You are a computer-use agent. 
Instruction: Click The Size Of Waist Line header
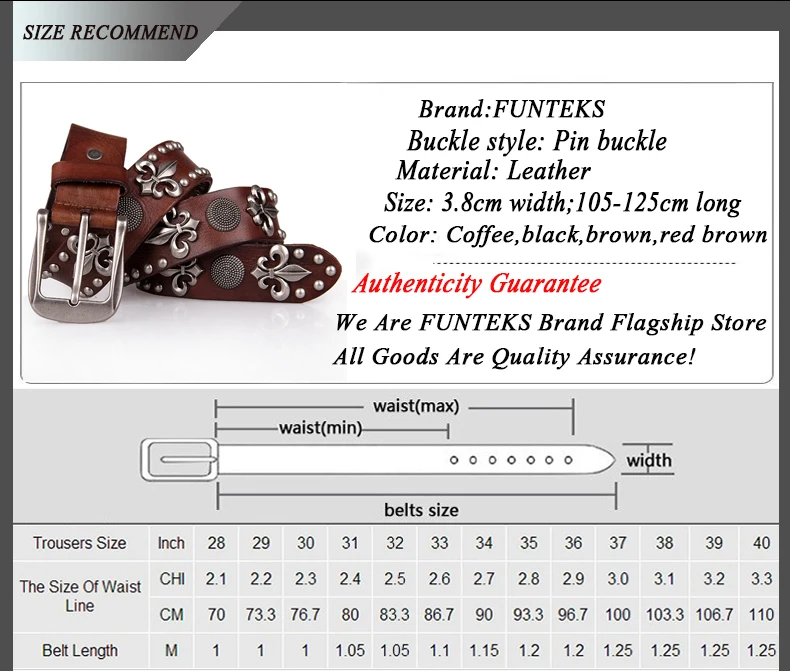pos(80,596)
